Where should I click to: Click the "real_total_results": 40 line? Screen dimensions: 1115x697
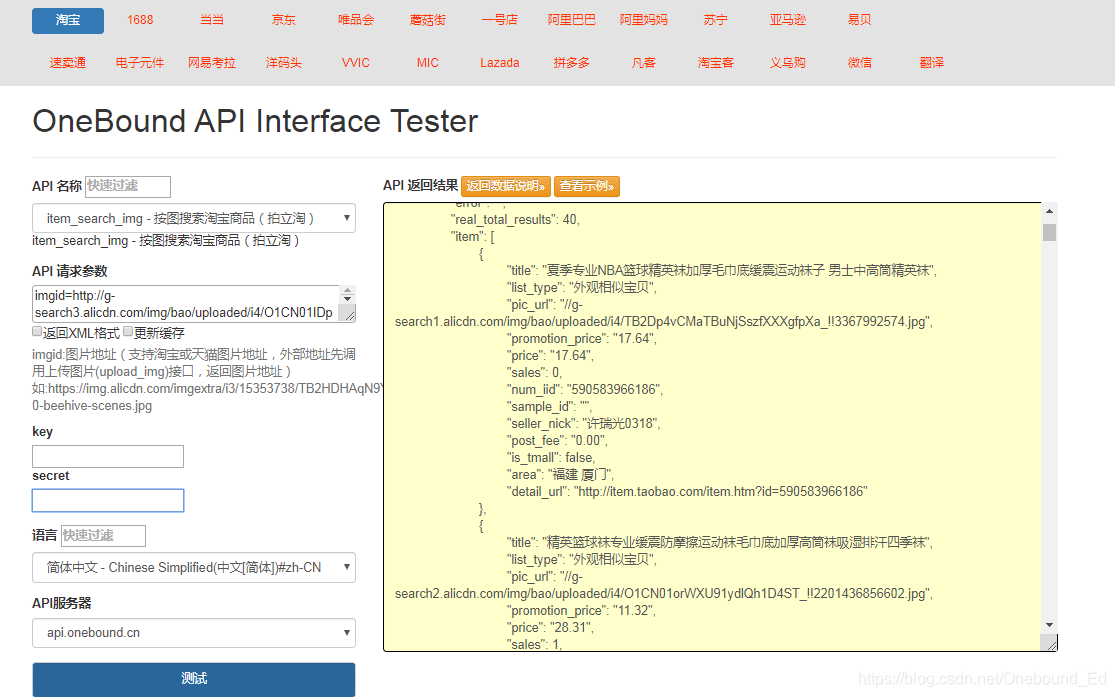point(515,220)
